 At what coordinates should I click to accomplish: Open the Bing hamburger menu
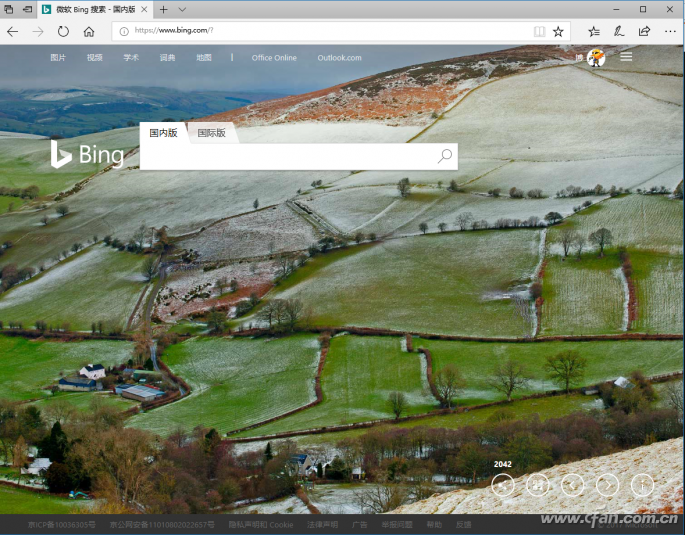pyautogui.click(x=626, y=57)
